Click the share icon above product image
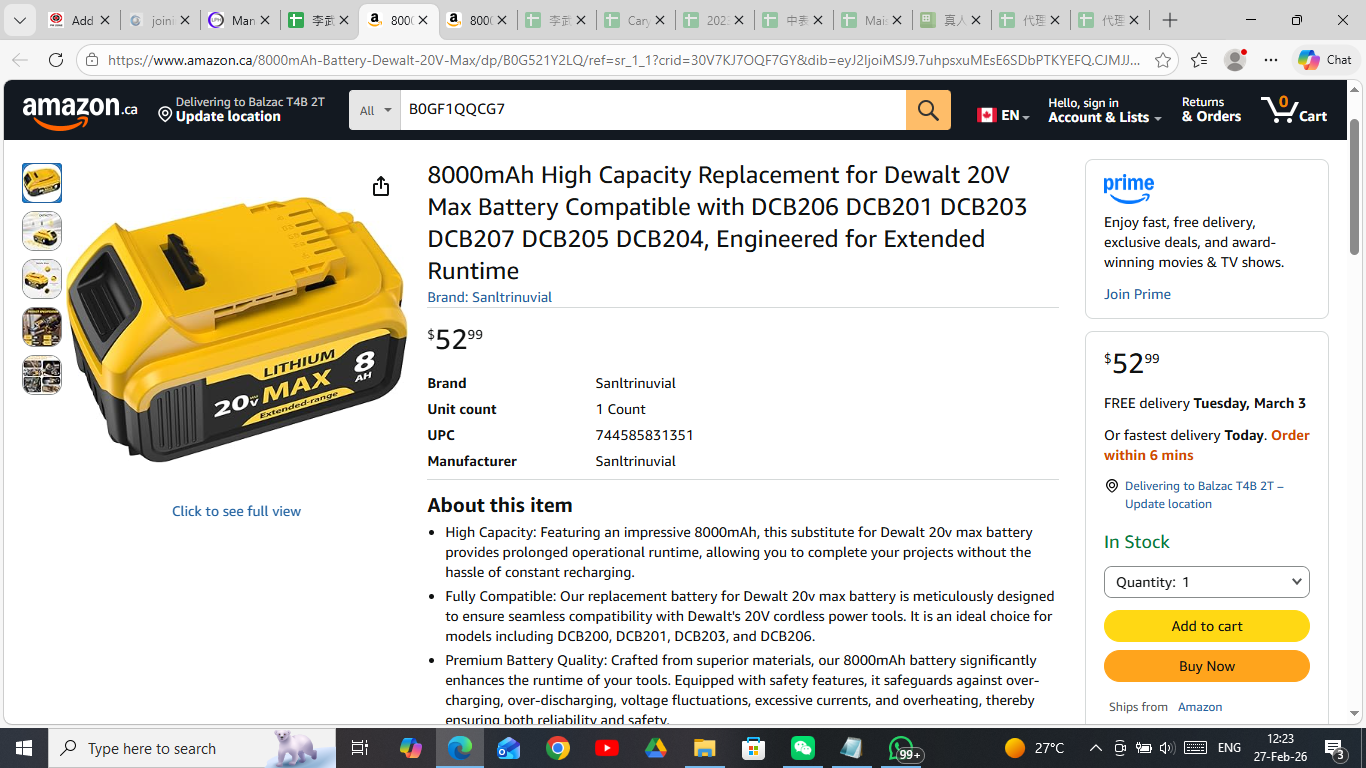This screenshot has width=1366, height=768. click(x=381, y=187)
